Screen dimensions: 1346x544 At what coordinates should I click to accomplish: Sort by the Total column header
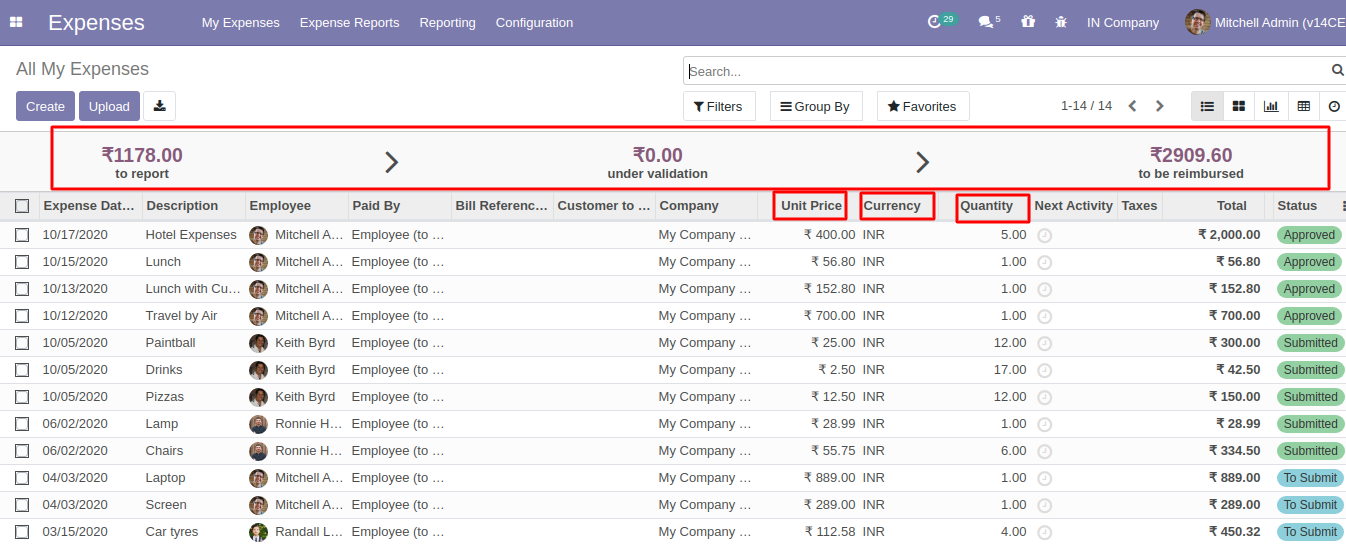coord(1232,205)
